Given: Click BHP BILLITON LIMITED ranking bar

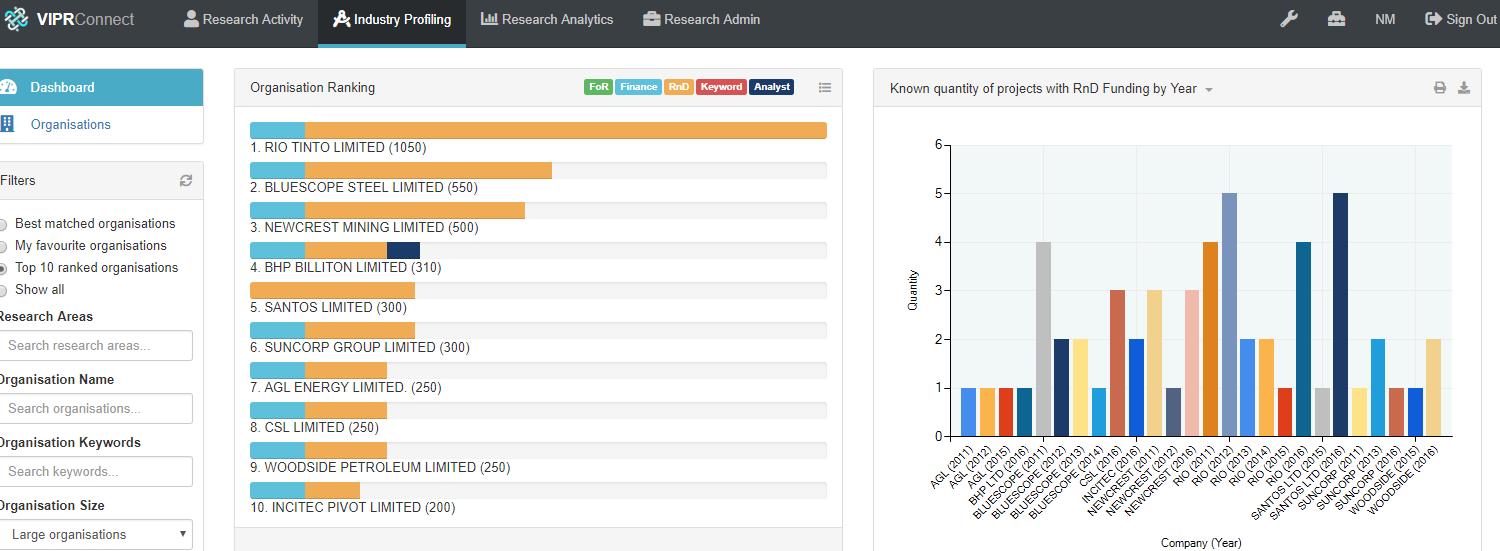Looking at the screenshot, I should 538,250.
